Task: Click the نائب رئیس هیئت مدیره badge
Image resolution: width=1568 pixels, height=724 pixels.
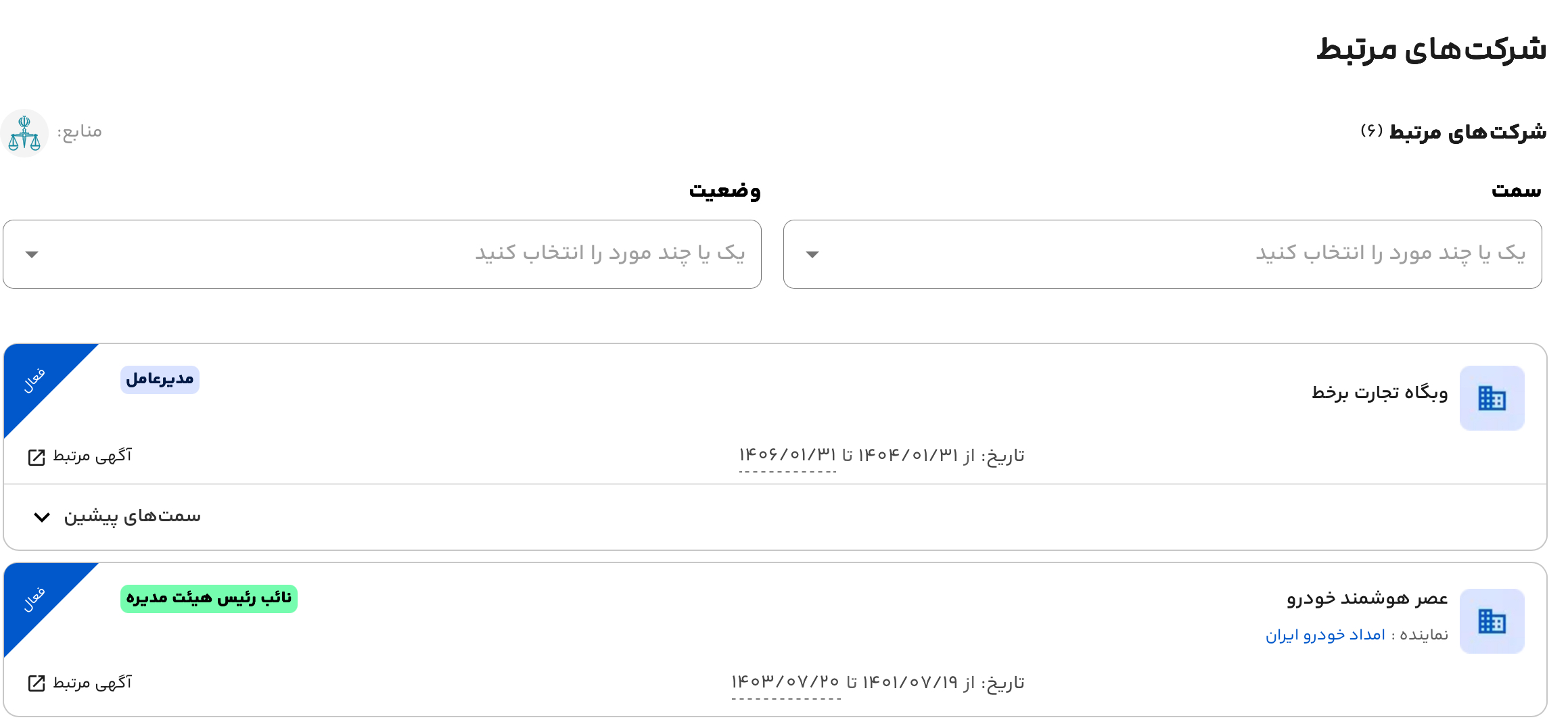Action: [208, 598]
